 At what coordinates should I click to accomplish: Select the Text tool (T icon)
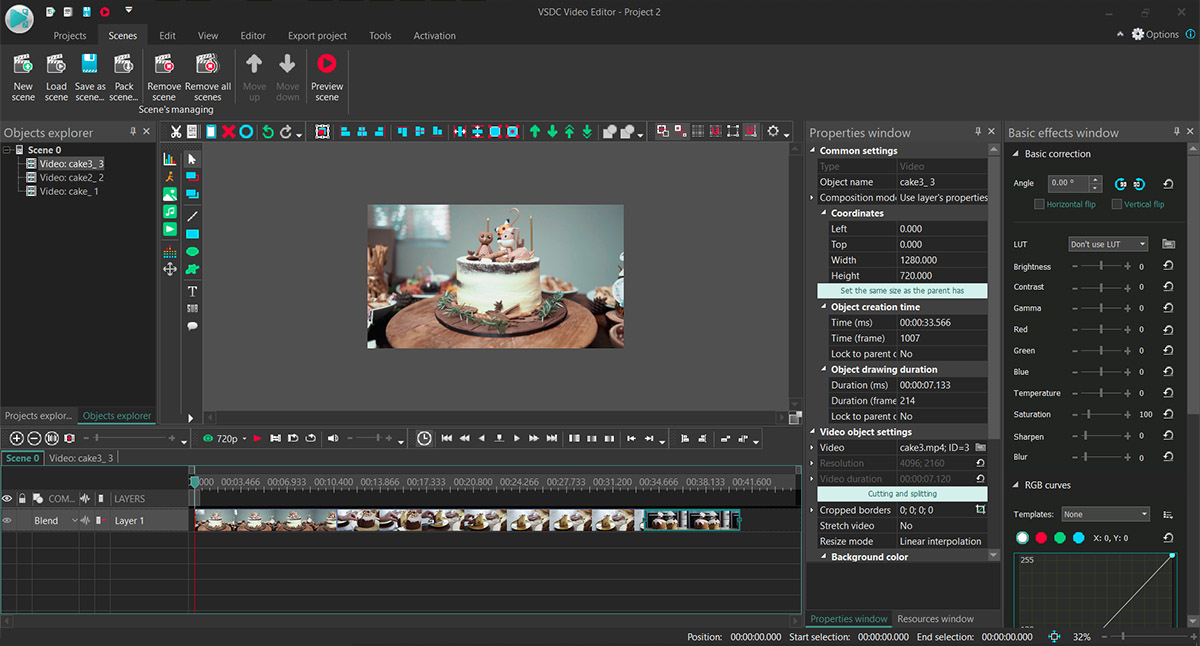[192, 290]
